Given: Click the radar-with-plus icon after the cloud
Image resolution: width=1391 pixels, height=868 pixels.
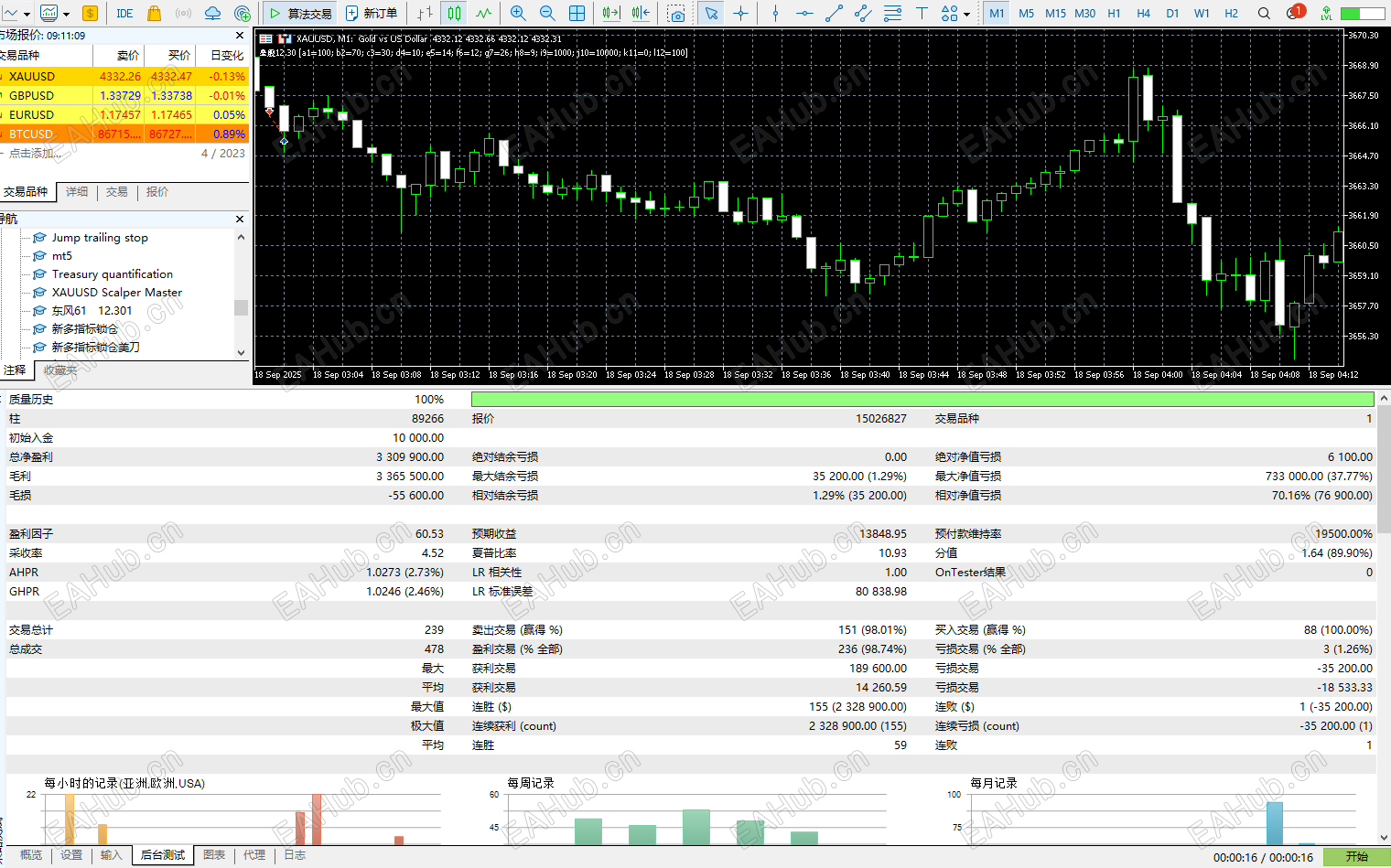Looking at the screenshot, I should [243, 13].
